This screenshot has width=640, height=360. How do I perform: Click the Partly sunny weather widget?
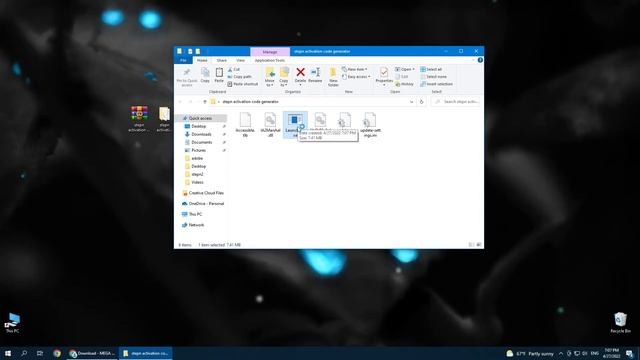(x=530, y=353)
